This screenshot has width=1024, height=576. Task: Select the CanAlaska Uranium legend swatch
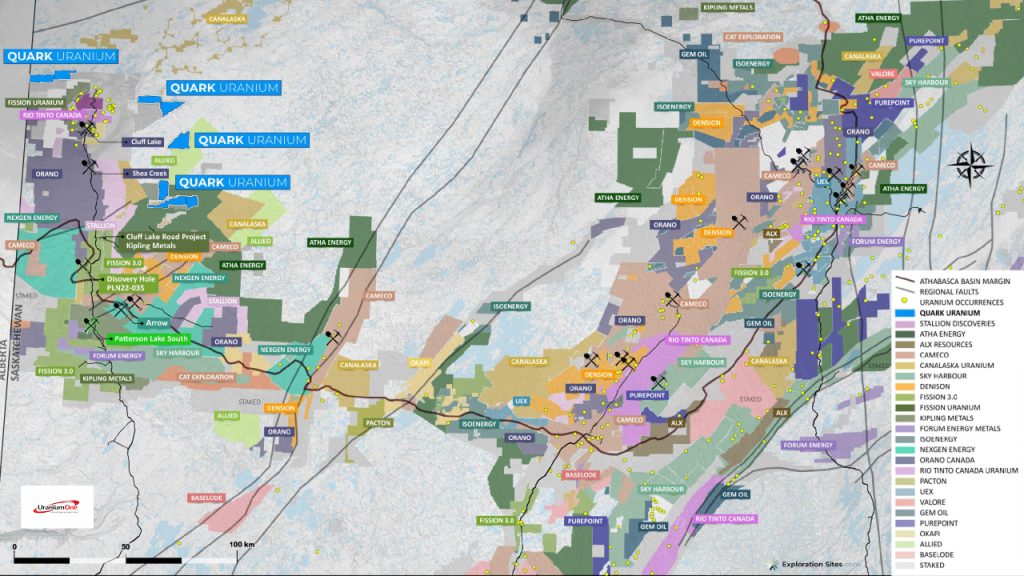tap(904, 365)
